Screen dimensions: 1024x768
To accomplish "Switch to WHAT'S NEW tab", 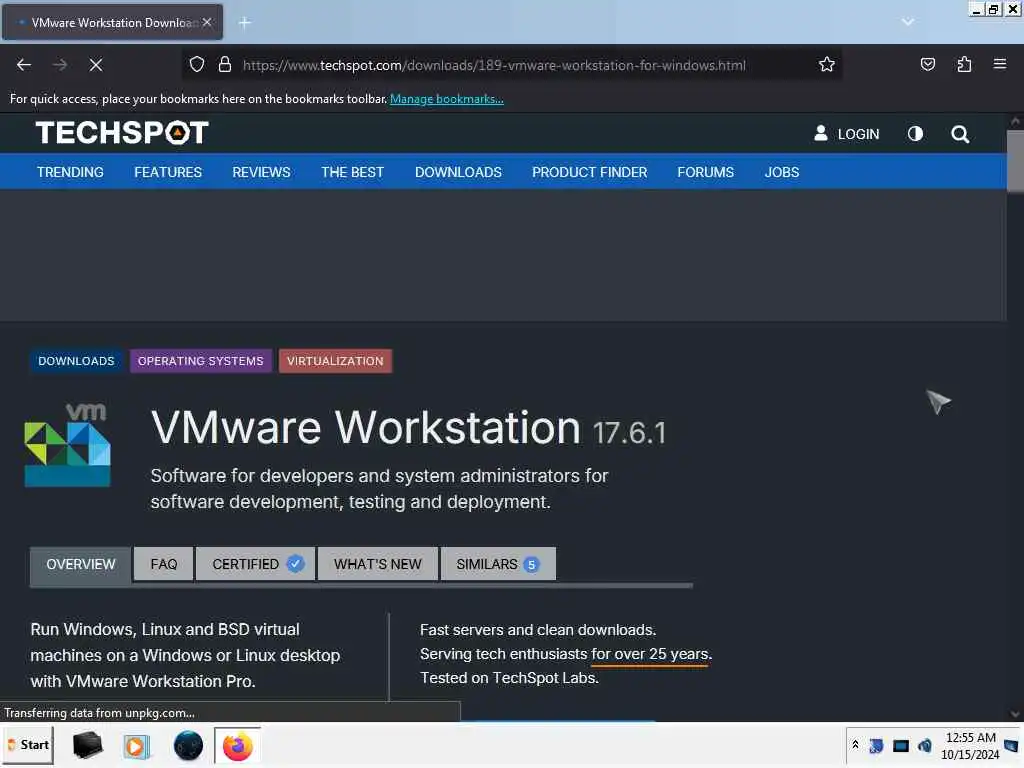I will point(377,564).
